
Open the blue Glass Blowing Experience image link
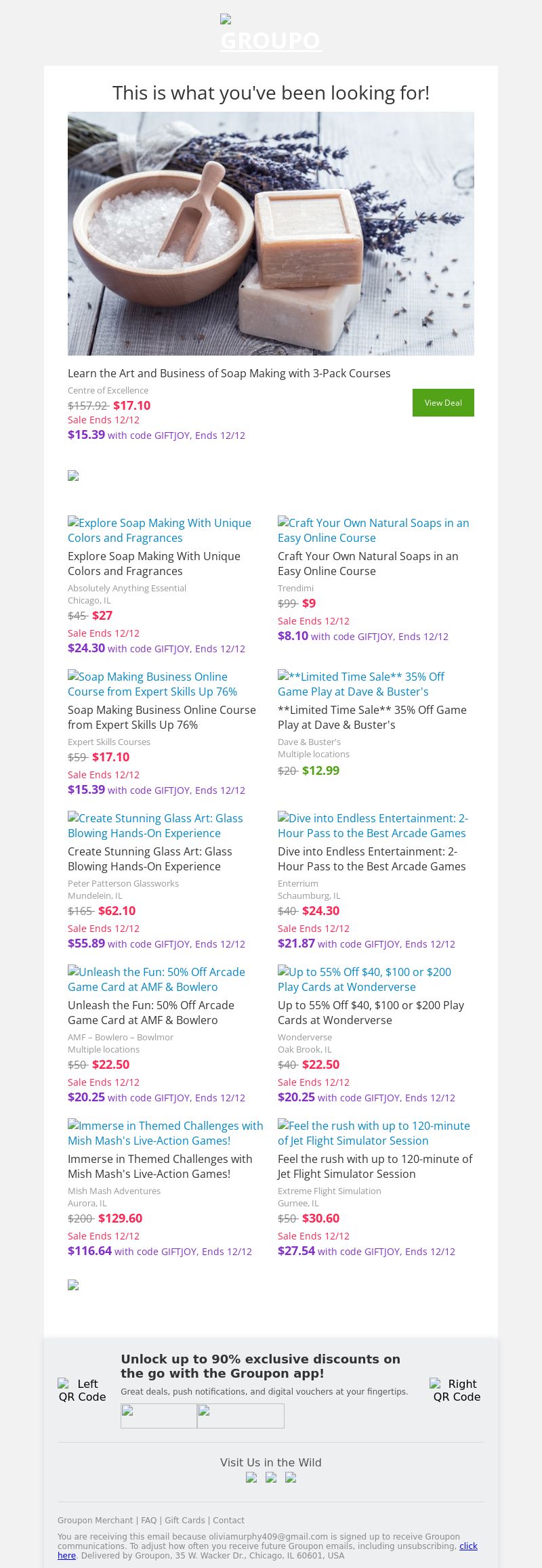155,826
